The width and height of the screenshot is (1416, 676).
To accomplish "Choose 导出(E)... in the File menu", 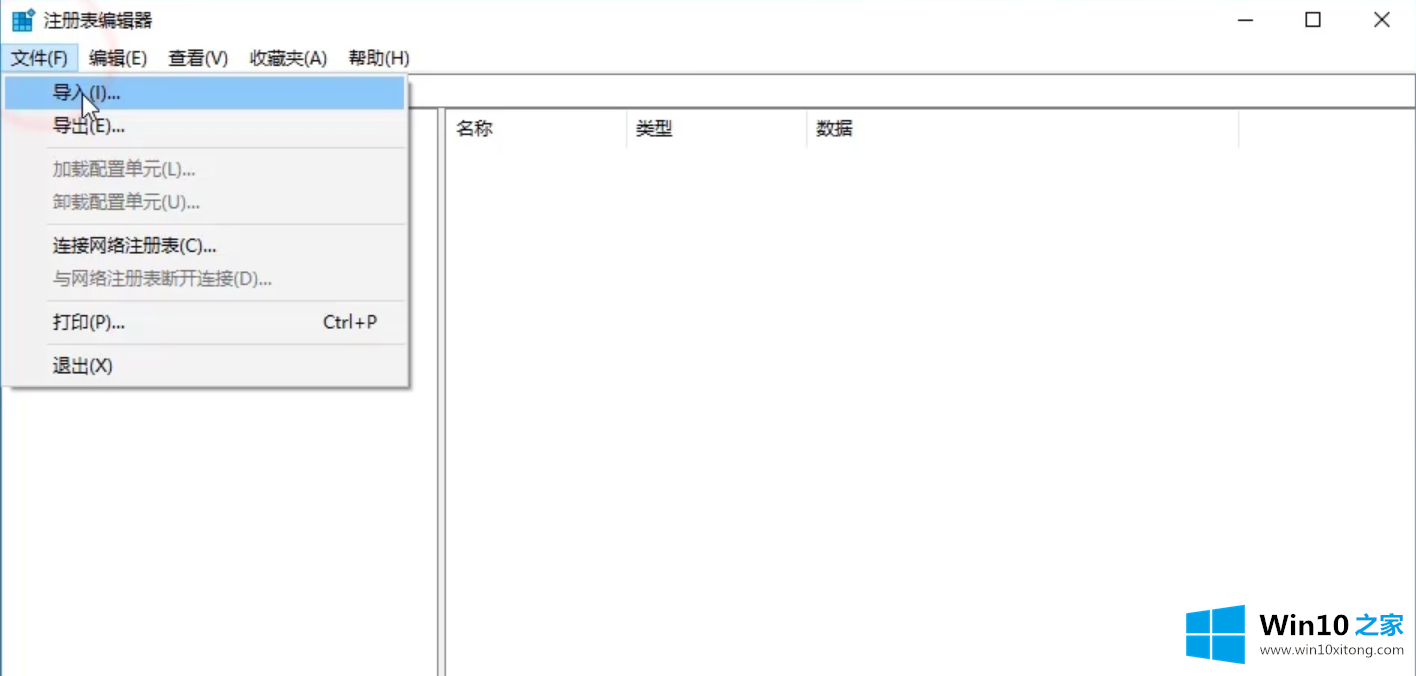I will click(x=88, y=126).
